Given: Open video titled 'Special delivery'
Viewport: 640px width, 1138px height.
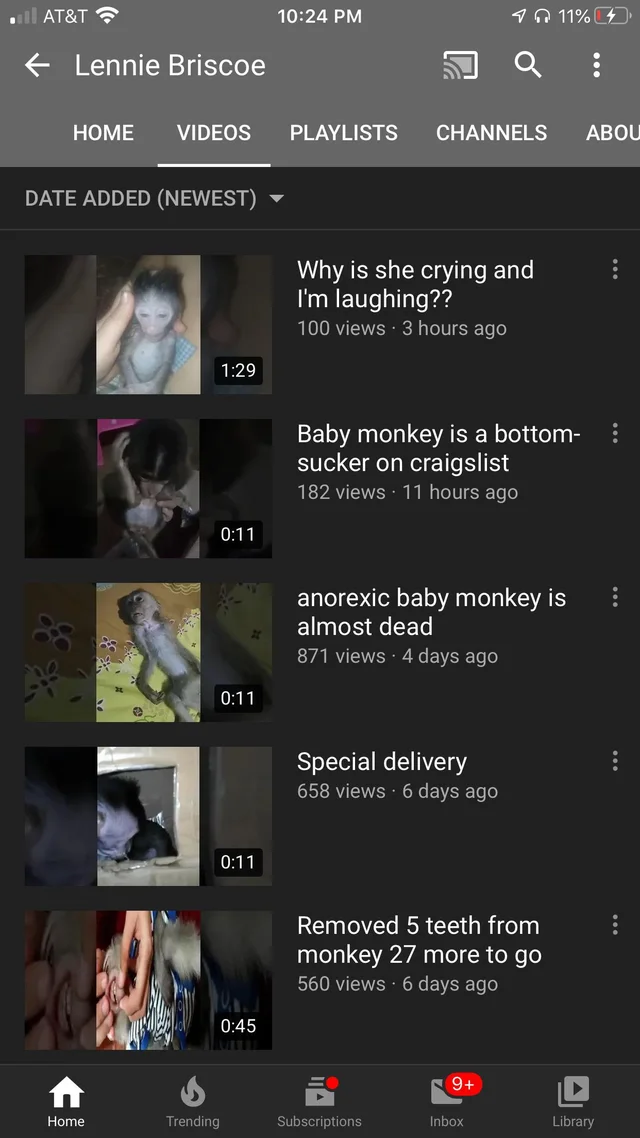Looking at the screenshot, I should [x=382, y=762].
